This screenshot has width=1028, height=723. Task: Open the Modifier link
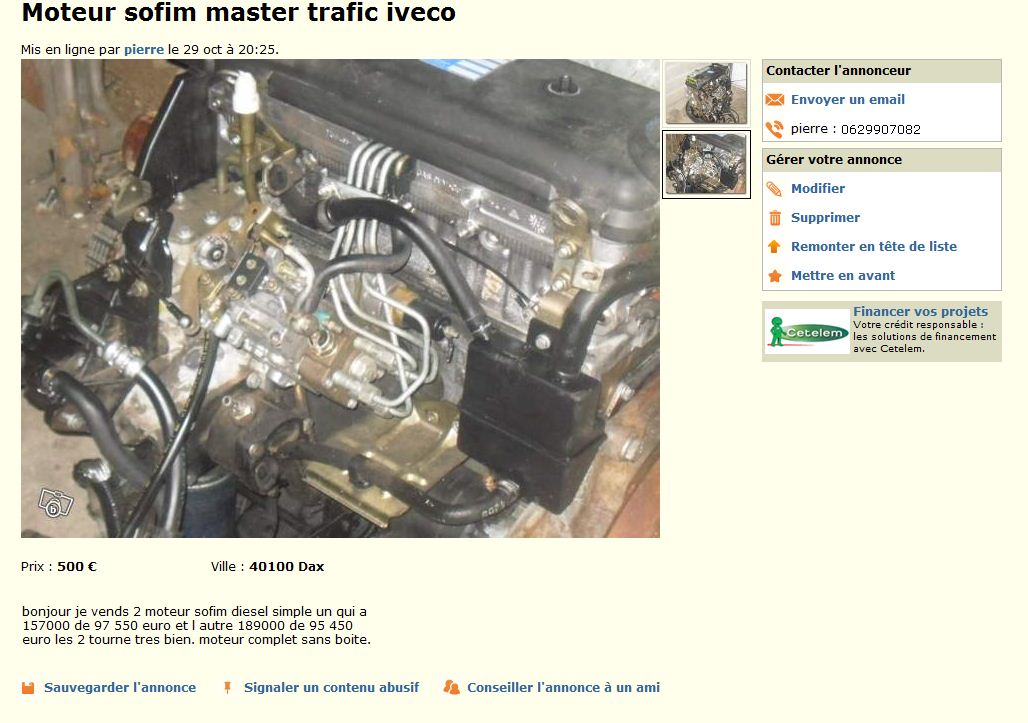coord(818,189)
